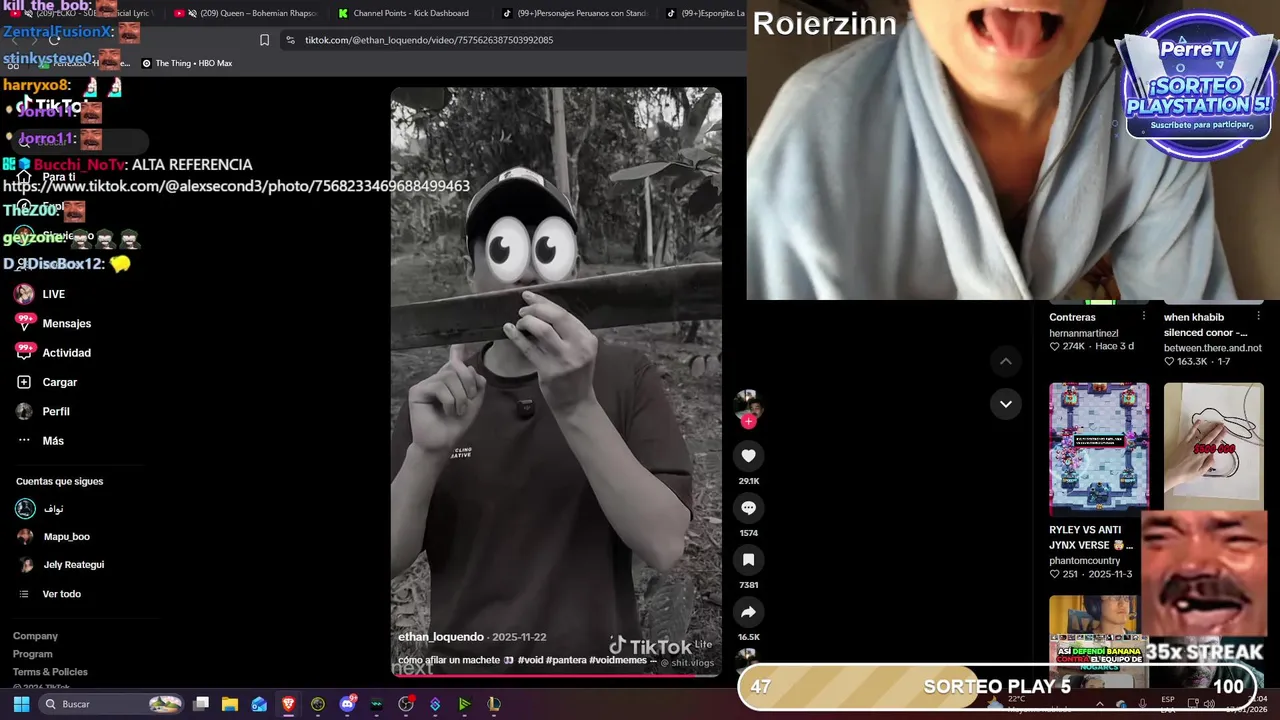Screen dimensions: 1280x720
Task: Click #void hashtag in caption
Action: [x=531, y=660]
